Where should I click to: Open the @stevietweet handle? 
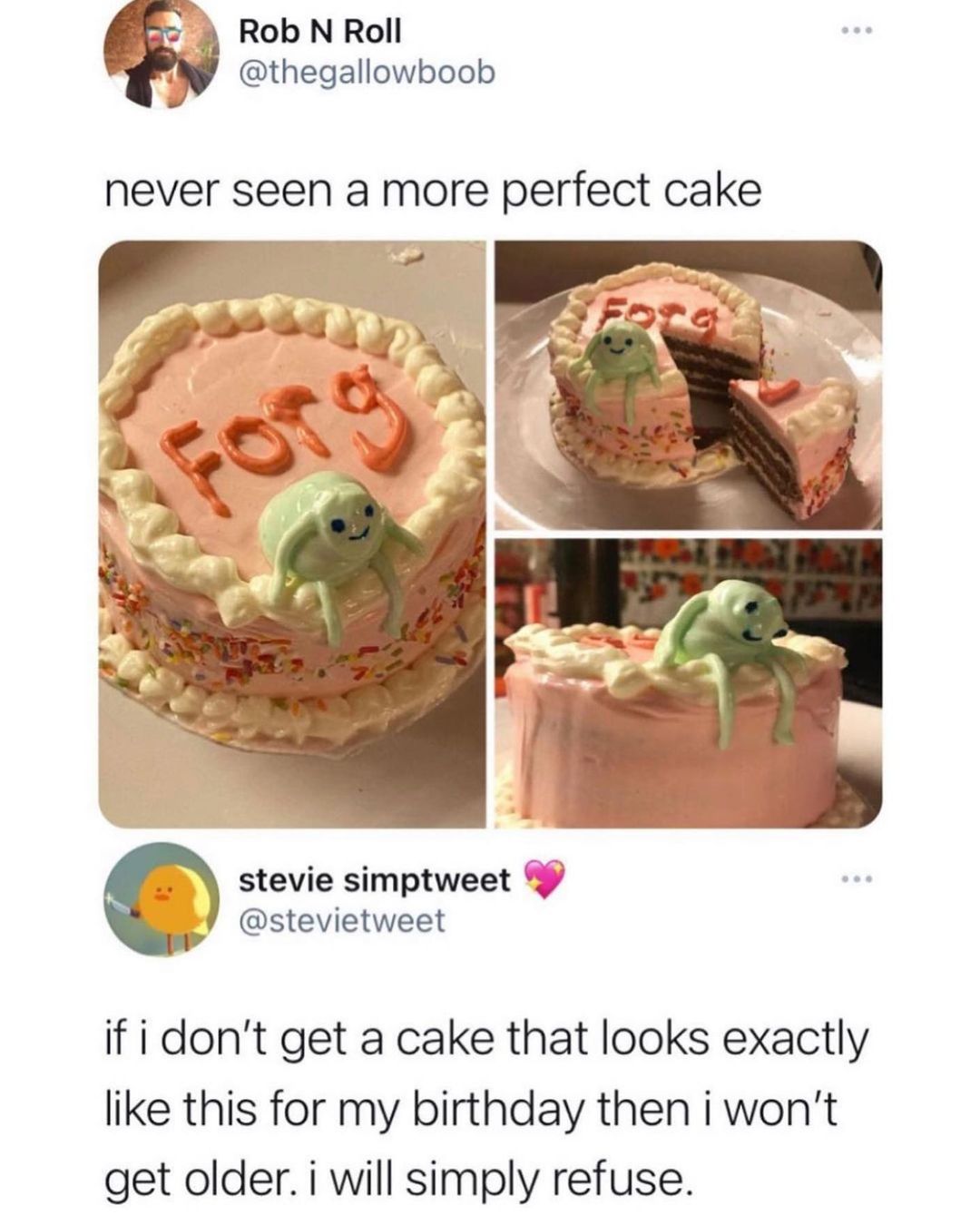coord(341,921)
